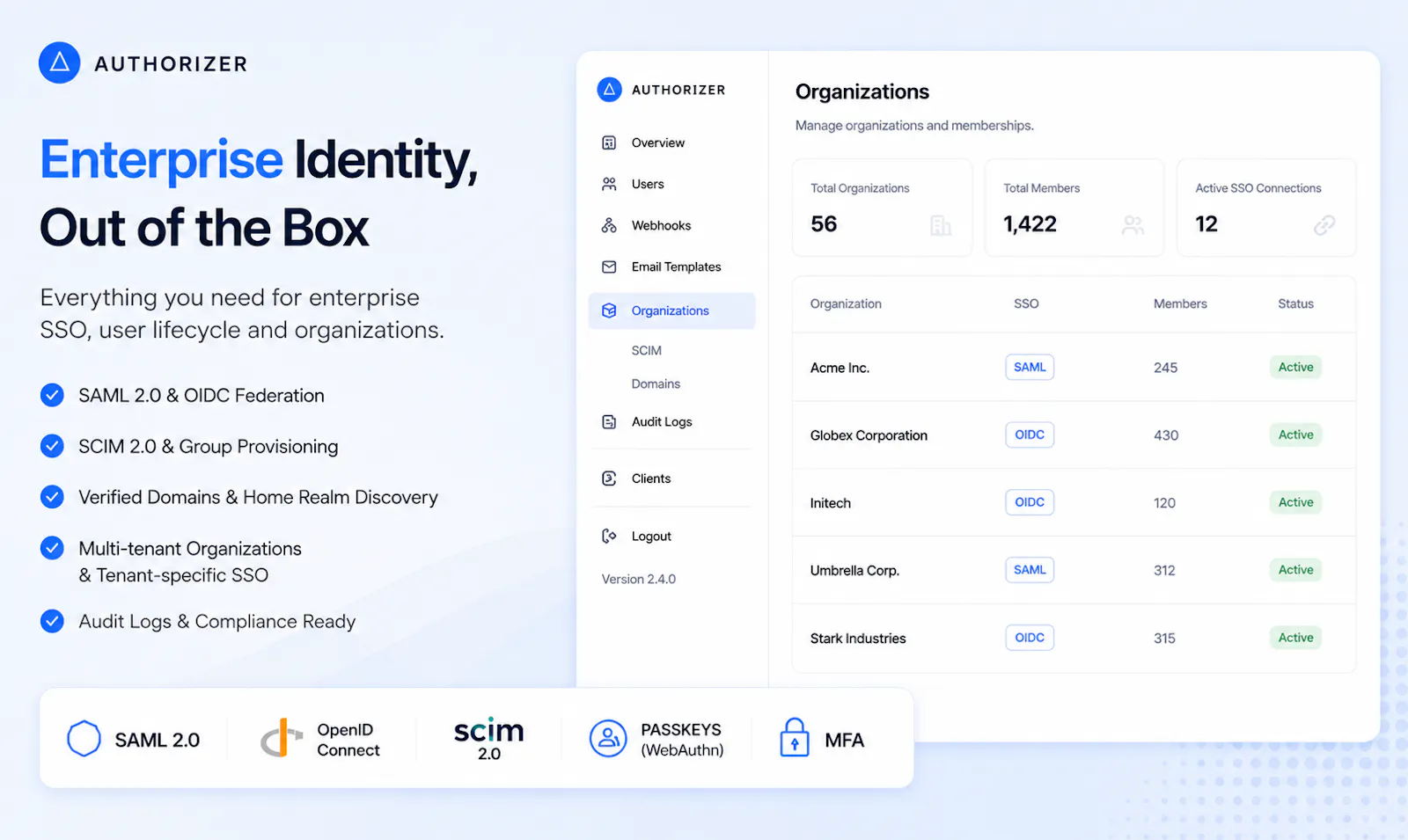Click the SAML 2.0 hexagon icon
This screenshot has height=840, width=1408.
click(x=84, y=739)
